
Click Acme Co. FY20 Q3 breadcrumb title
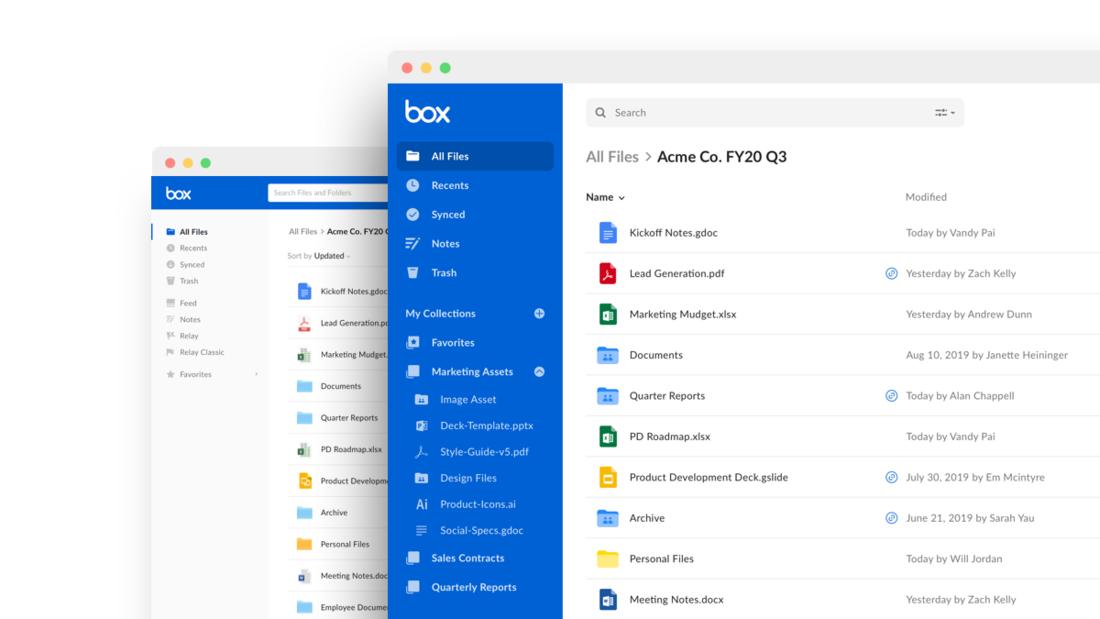coord(721,157)
